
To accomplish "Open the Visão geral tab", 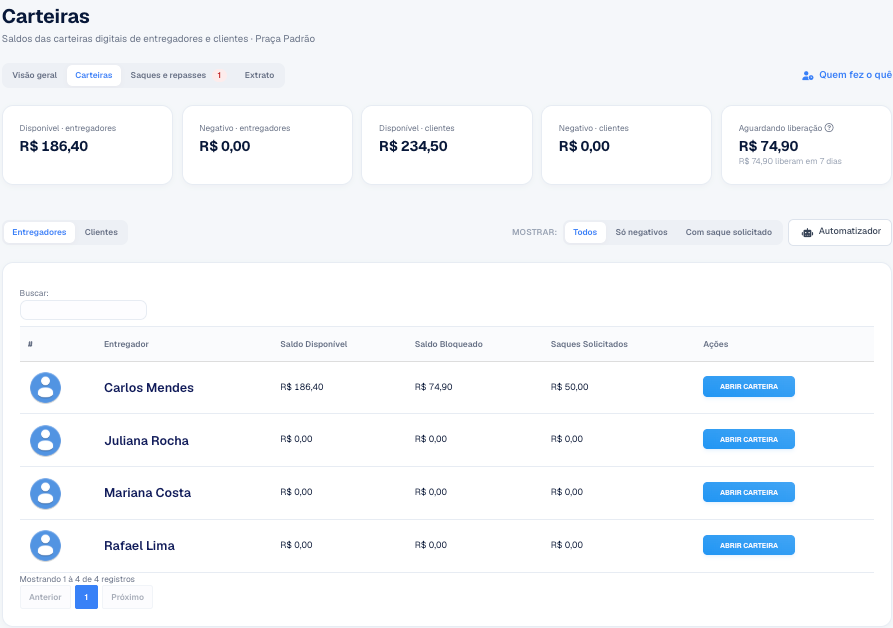I will coord(35,75).
